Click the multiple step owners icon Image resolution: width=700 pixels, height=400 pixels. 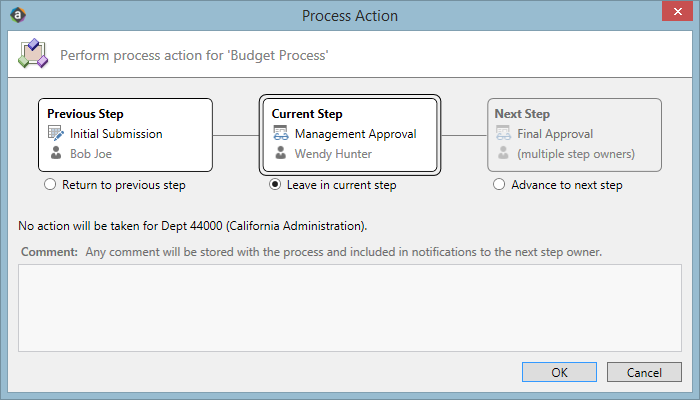pos(504,154)
